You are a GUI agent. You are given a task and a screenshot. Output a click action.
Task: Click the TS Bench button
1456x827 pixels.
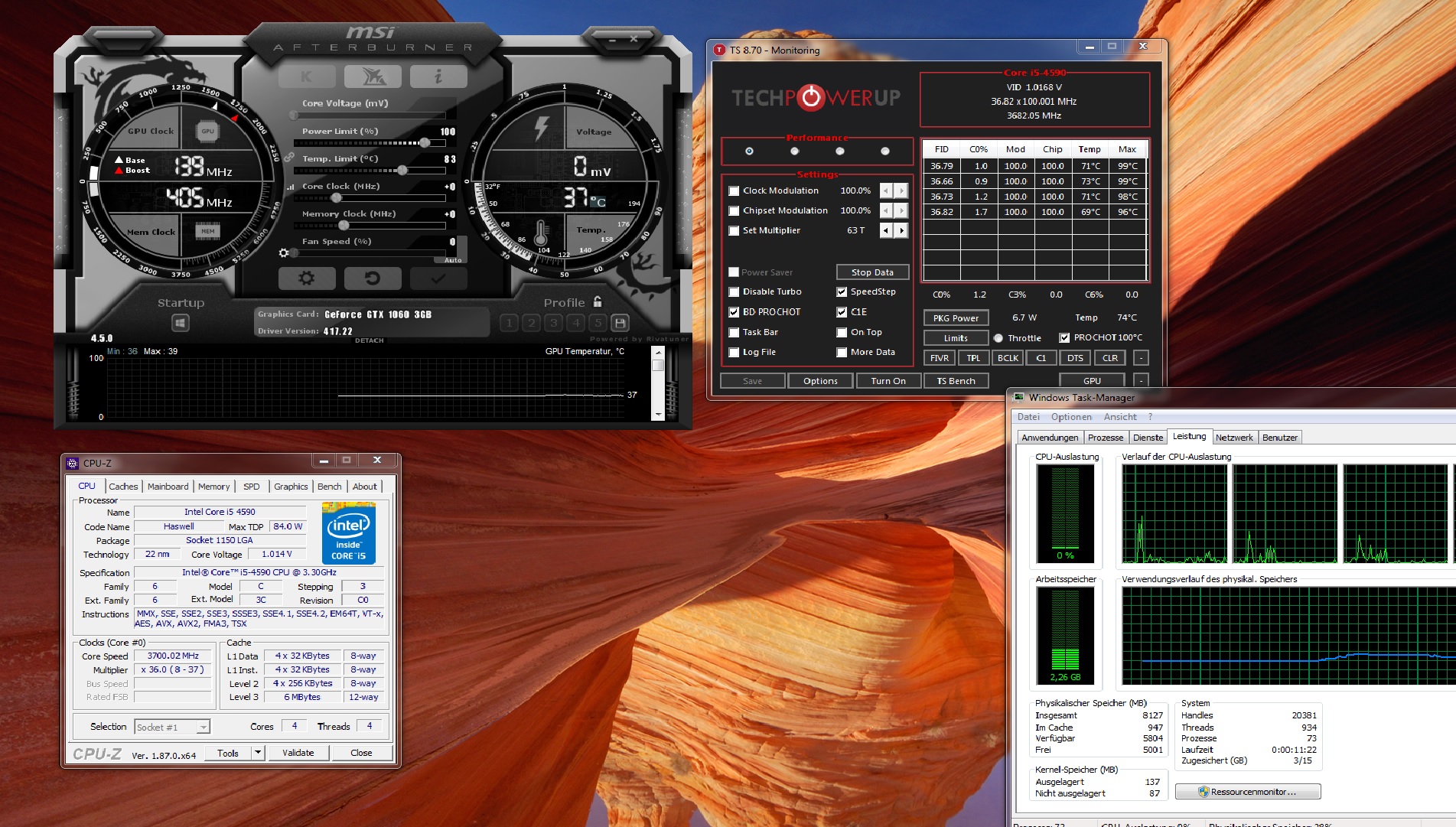point(956,381)
